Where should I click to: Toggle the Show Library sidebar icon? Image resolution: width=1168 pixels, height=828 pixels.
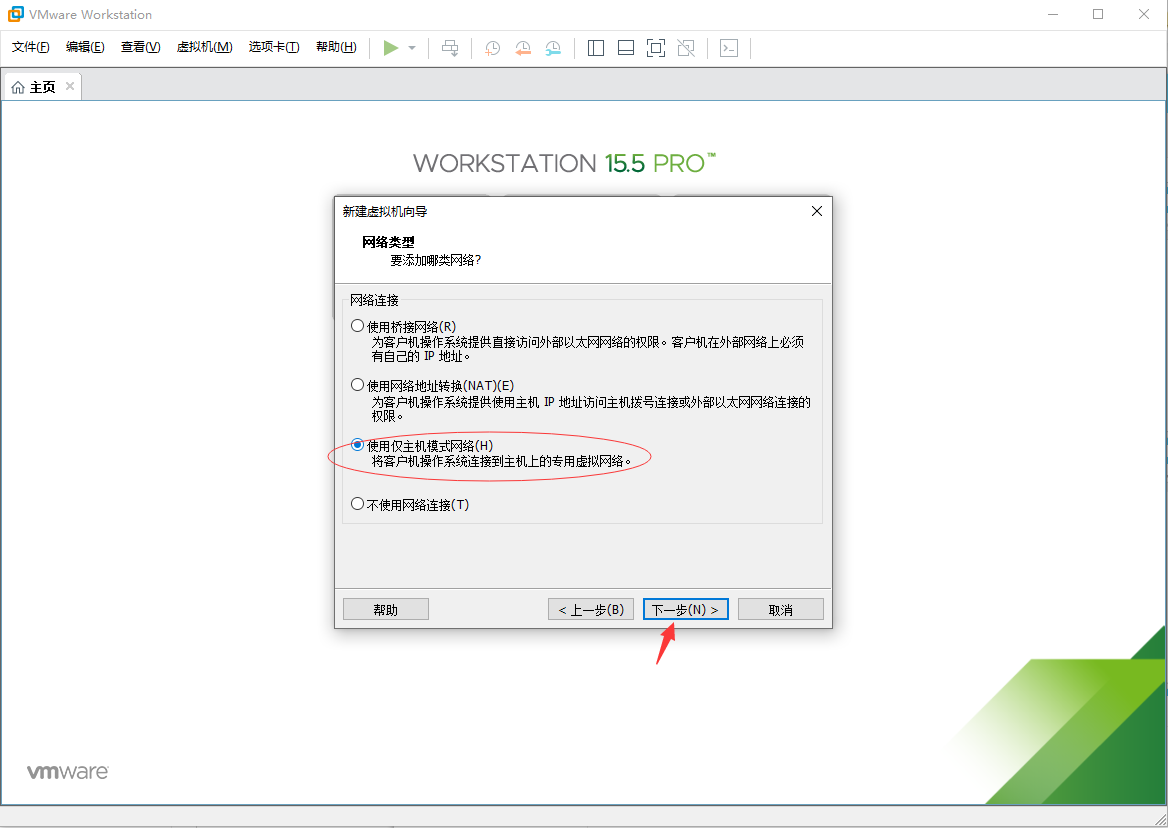(595, 48)
